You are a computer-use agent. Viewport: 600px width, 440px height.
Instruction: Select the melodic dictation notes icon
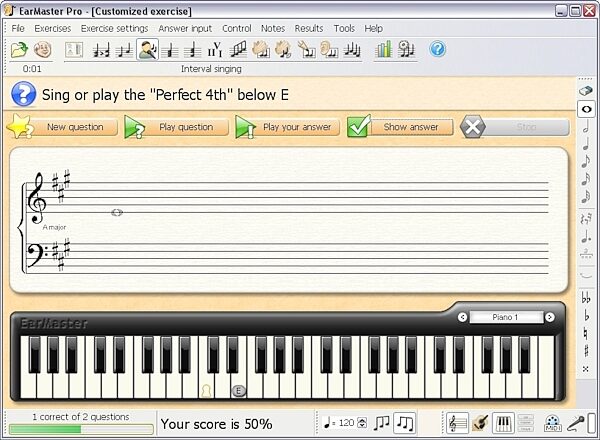click(352, 50)
